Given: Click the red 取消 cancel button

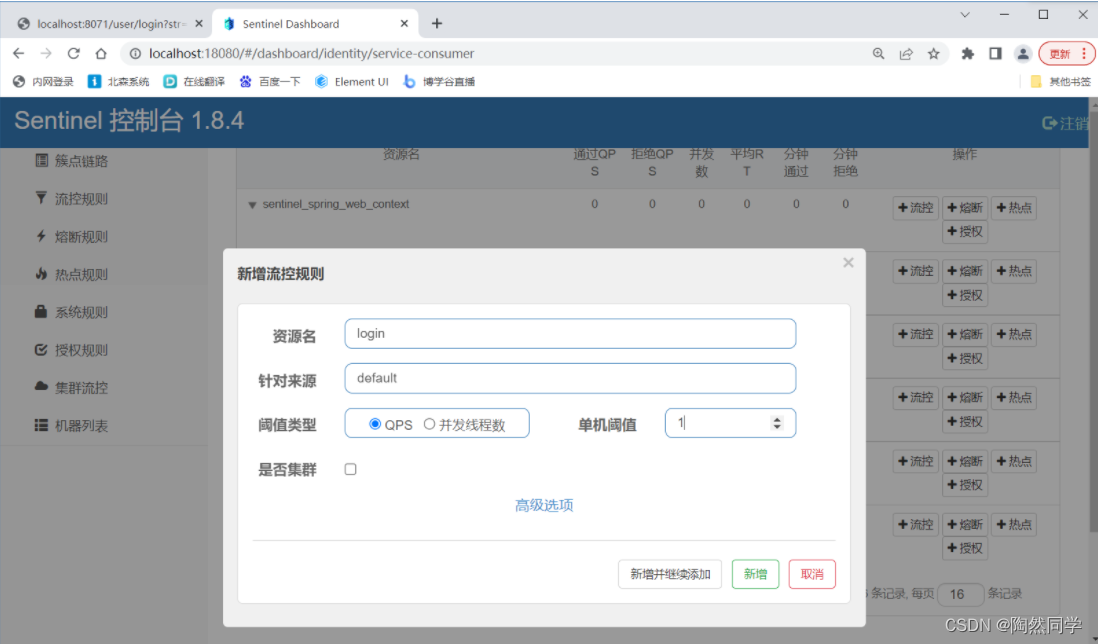Looking at the screenshot, I should click(x=812, y=574).
